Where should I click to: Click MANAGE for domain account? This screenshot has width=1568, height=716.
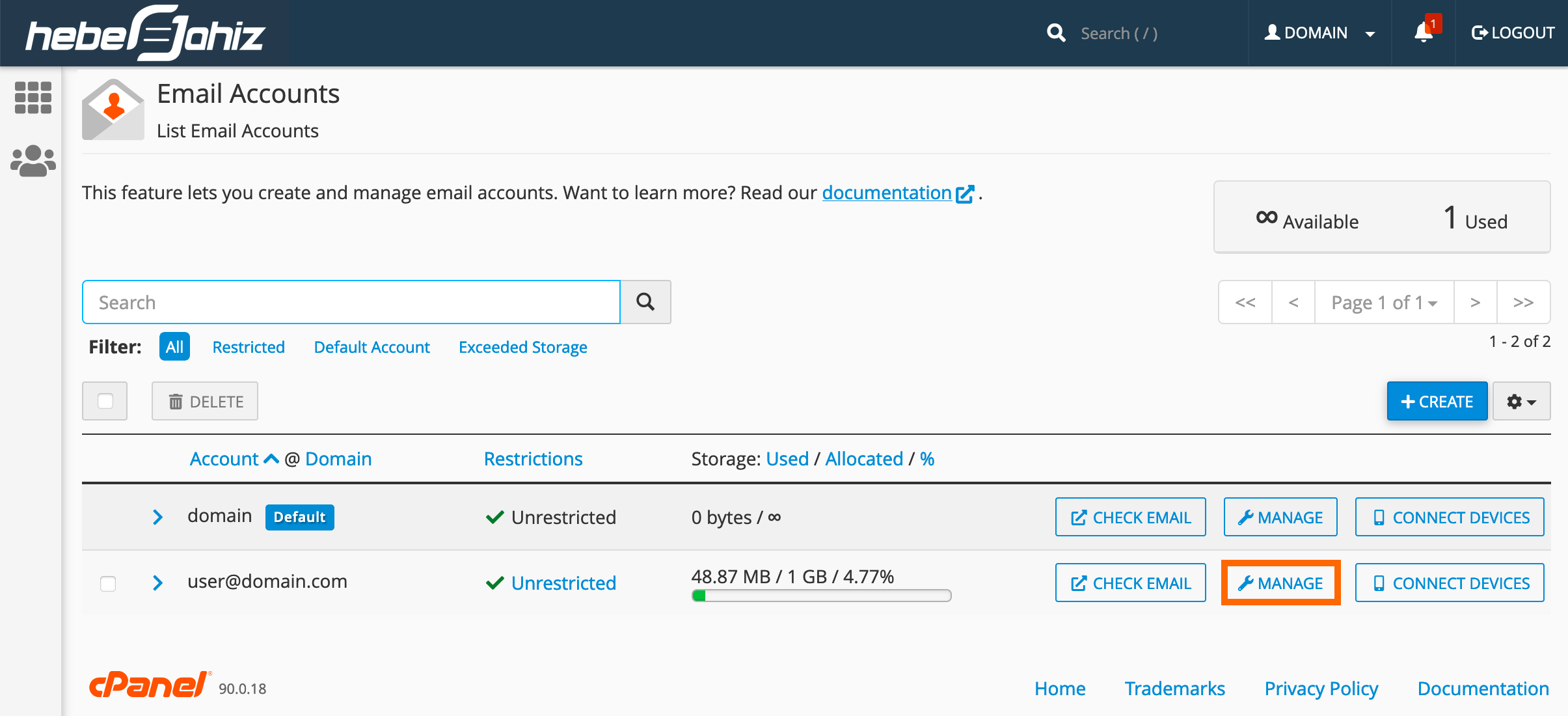coord(1280,517)
